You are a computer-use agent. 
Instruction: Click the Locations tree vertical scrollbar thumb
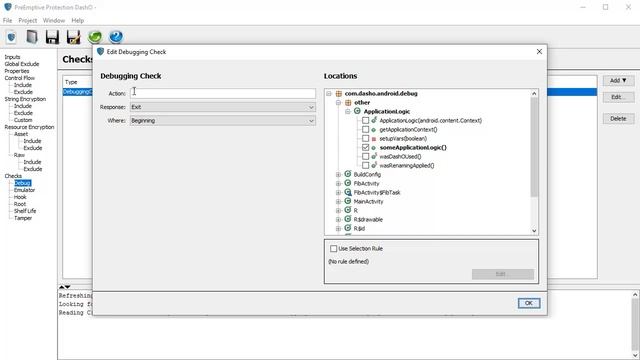click(534, 147)
